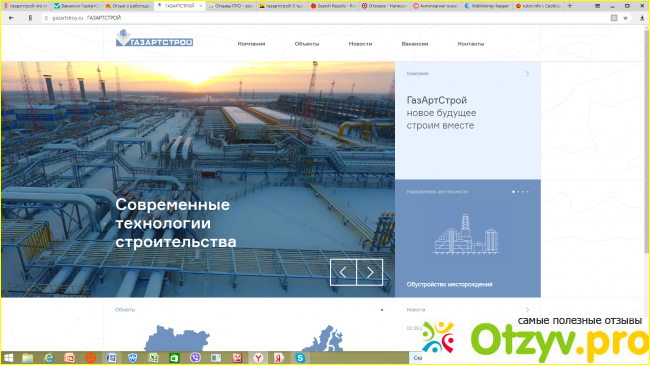Screen dimensions: 650x365
Task: Bookmark page using the star icon
Action: (x=625, y=18)
